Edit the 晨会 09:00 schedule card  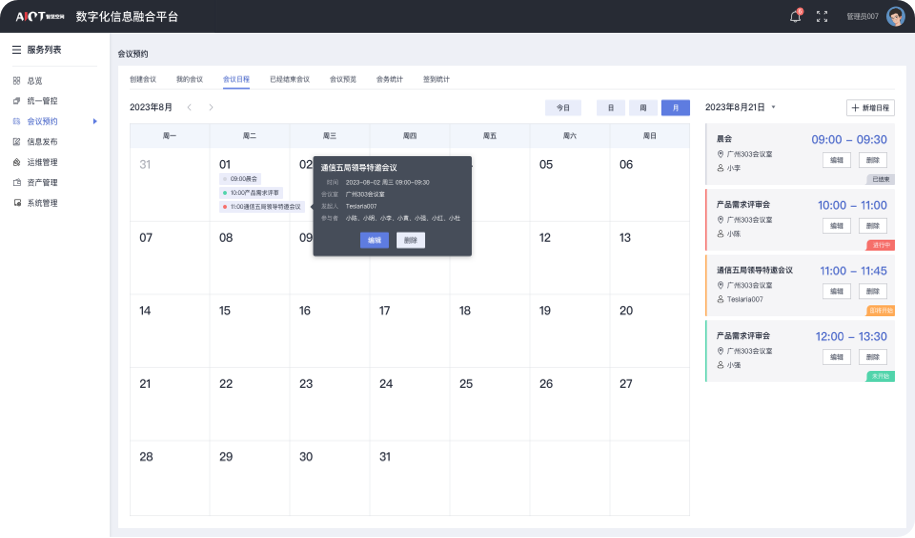(x=837, y=160)
